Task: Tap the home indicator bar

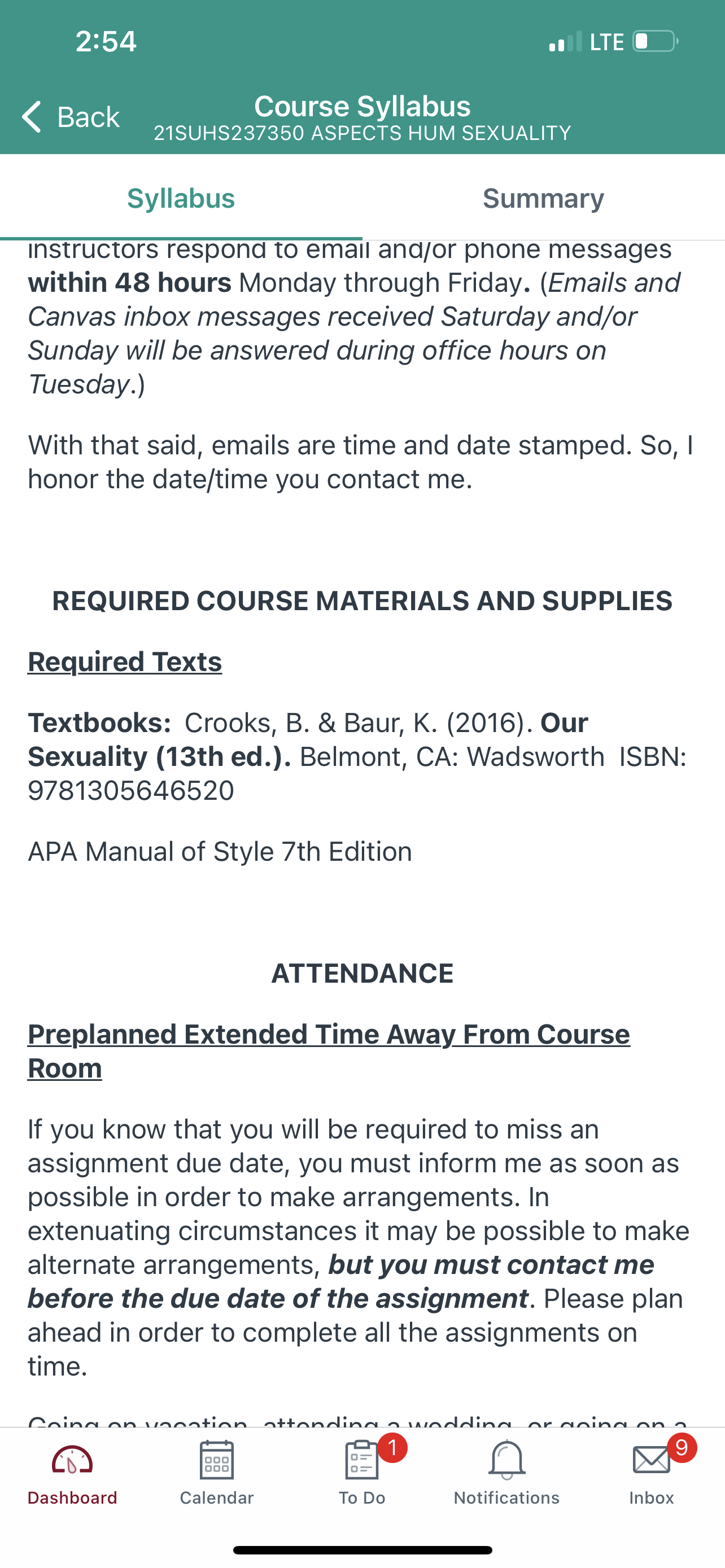Action: click(x=362, y=1551)
